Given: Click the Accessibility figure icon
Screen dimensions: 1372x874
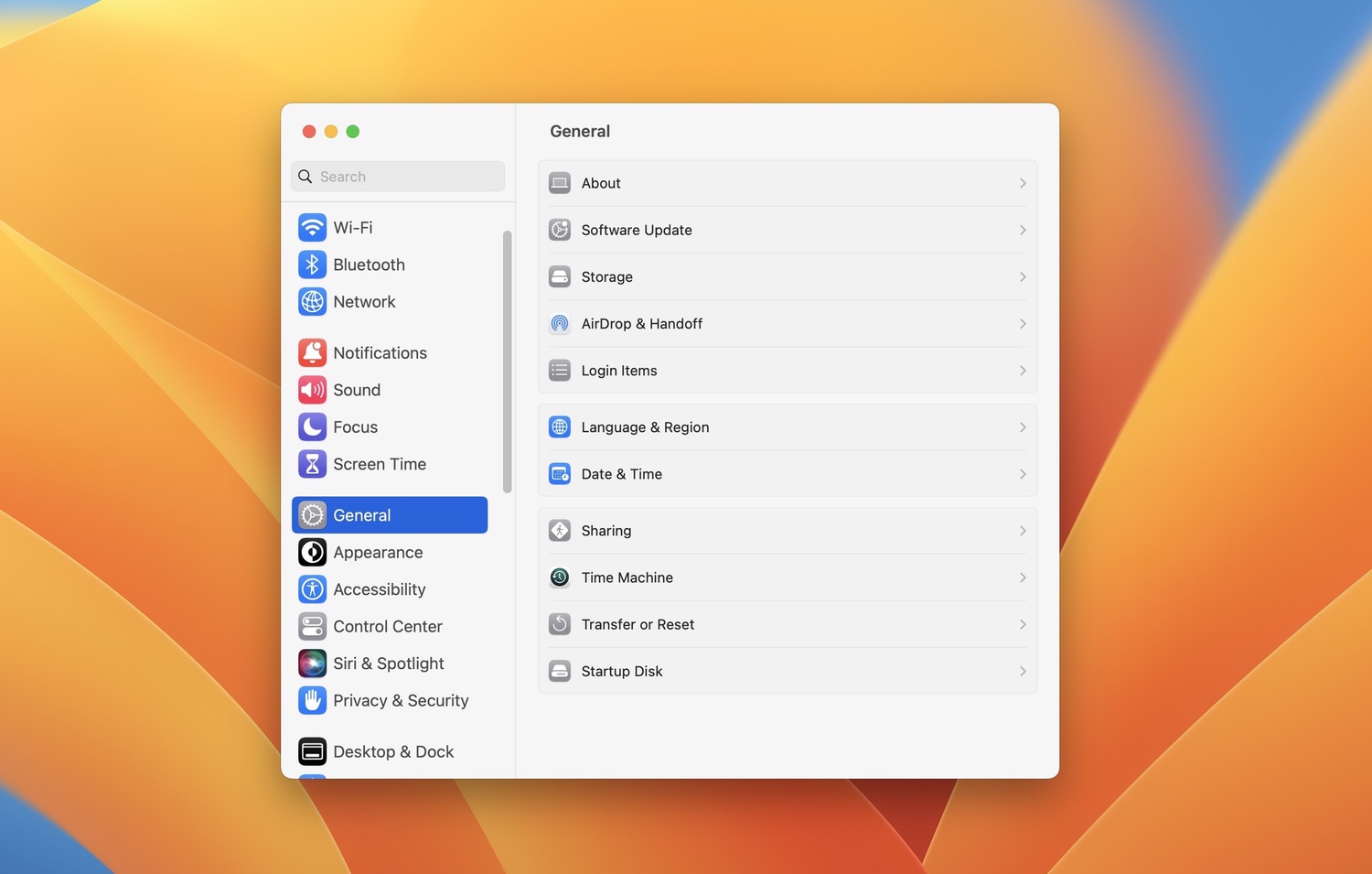Looking at the screenshot, I should pyautogui.click(x=312, y=589).
